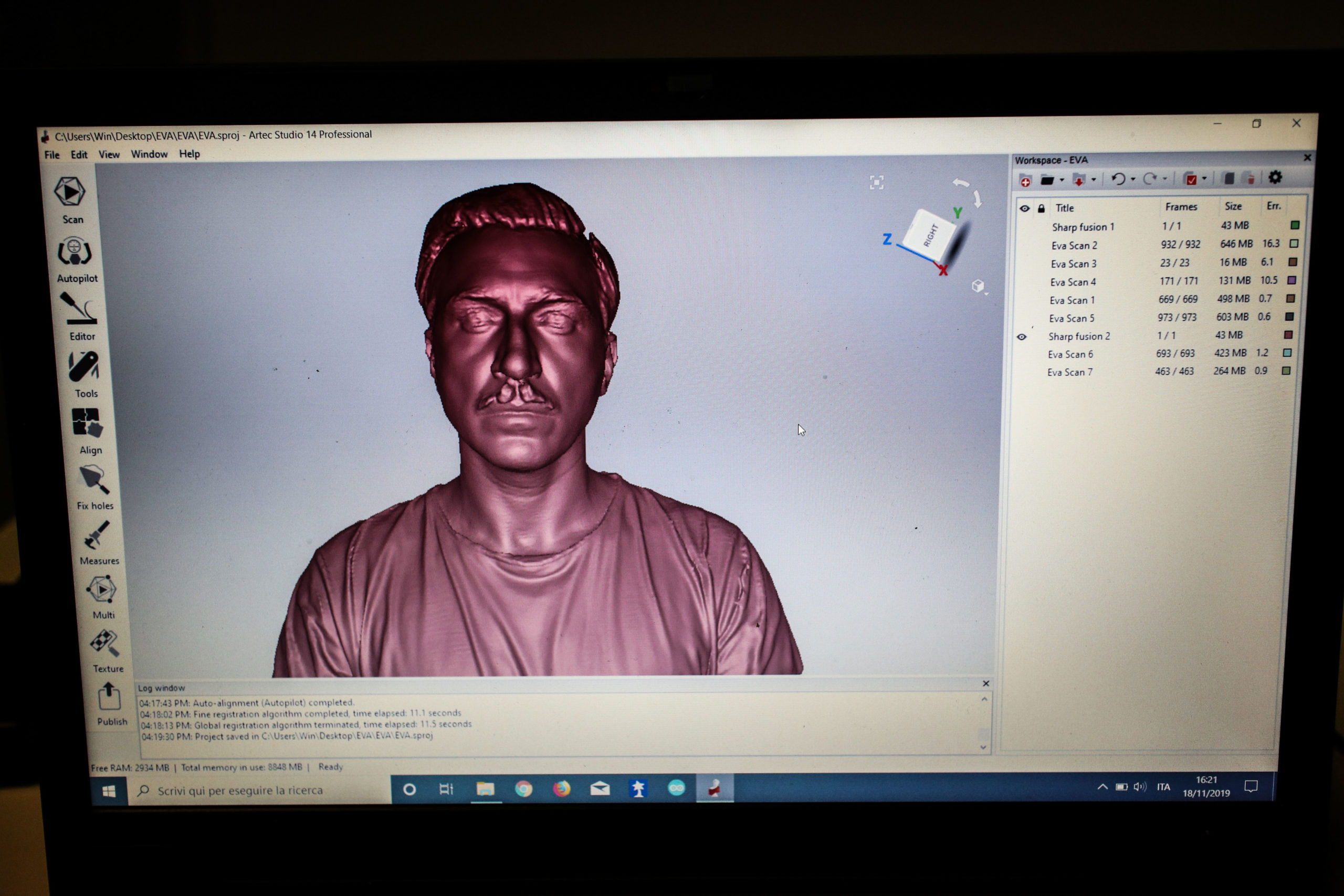Open Workspace settings gear
The height and width of the screenshot is (896, 1344).
[1275, 178]
